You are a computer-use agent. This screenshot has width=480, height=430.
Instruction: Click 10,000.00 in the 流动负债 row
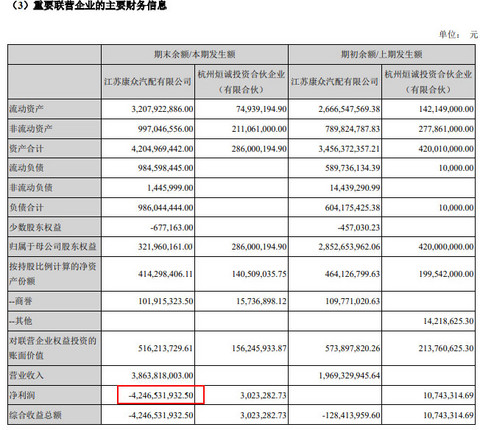(x=456, y=168)
